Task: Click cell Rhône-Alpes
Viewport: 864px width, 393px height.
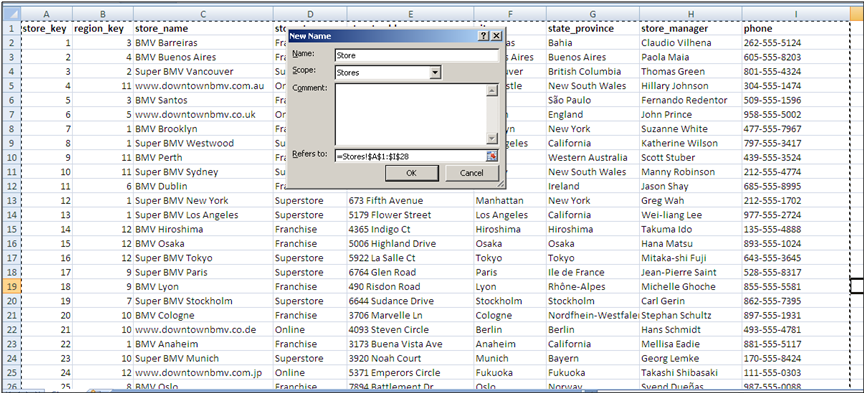Action: (592, 287)
